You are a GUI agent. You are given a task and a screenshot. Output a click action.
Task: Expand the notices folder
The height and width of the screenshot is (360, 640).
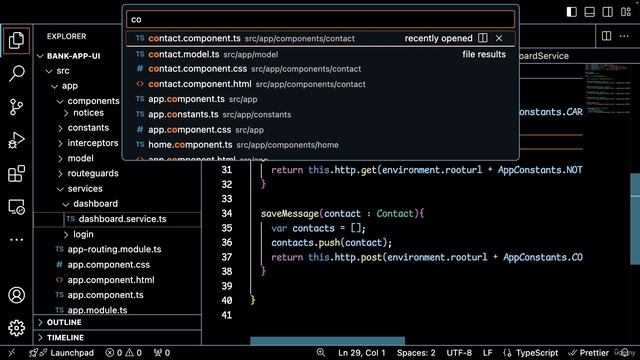coord(66,113)
